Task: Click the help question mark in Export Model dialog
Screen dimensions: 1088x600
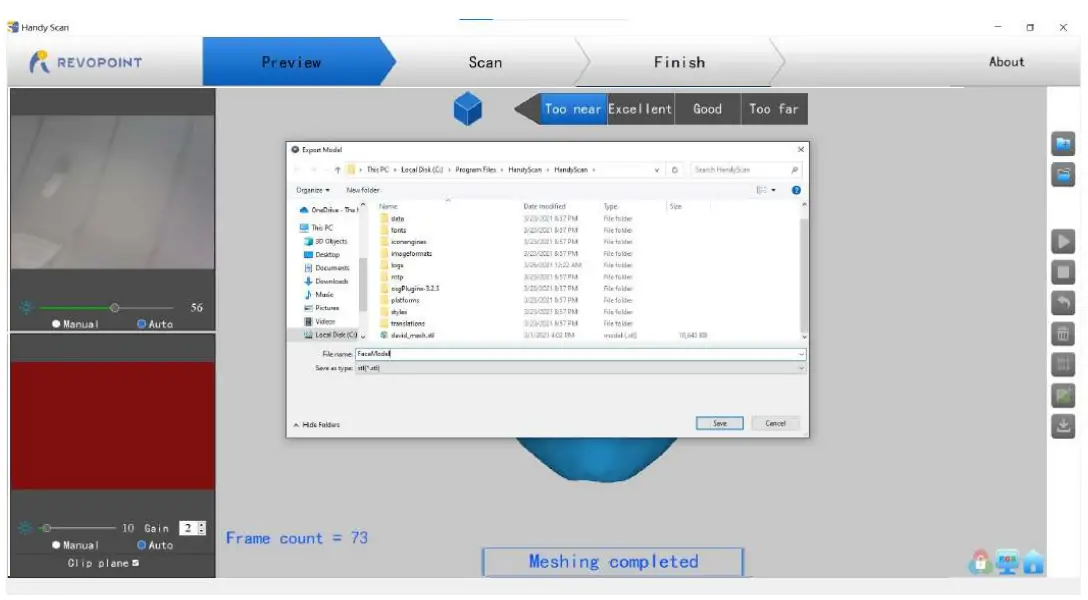Action: coord(796,190)
